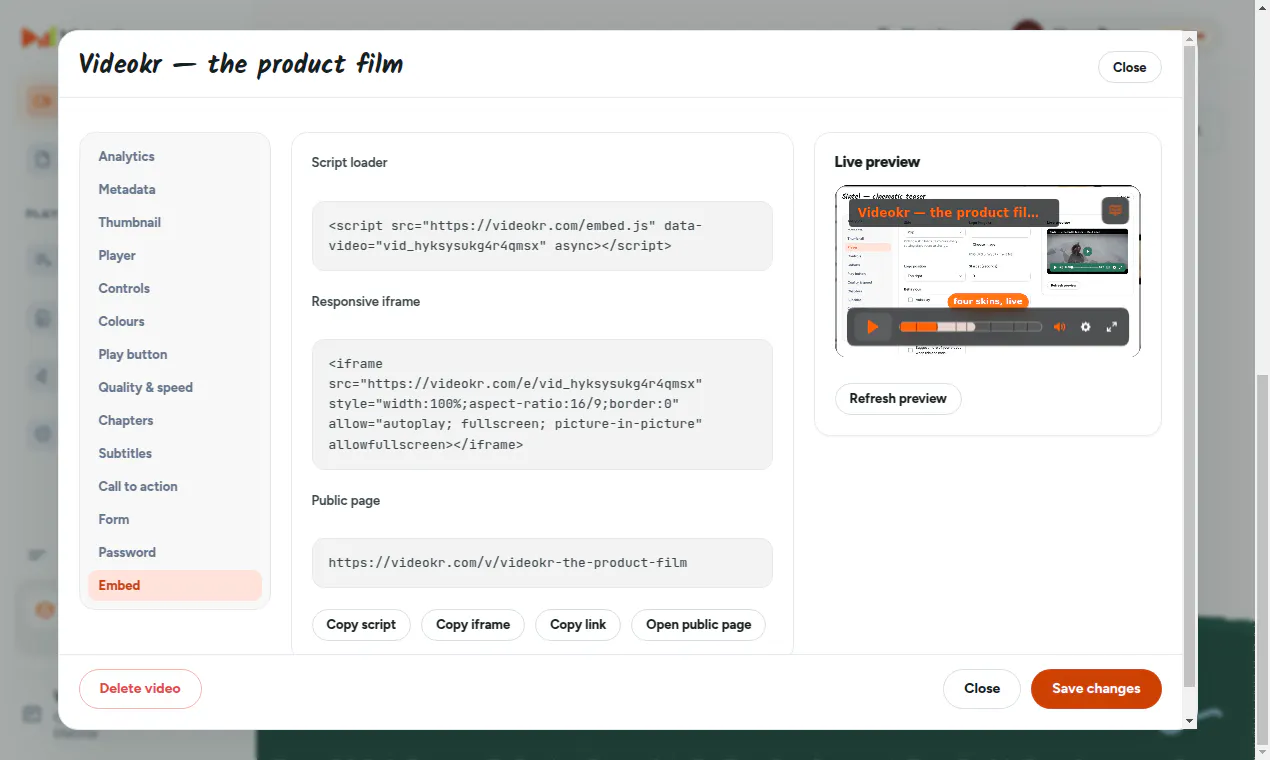
Task: Close the dialog using the footer Close button
Action: [x=982, y=688]
